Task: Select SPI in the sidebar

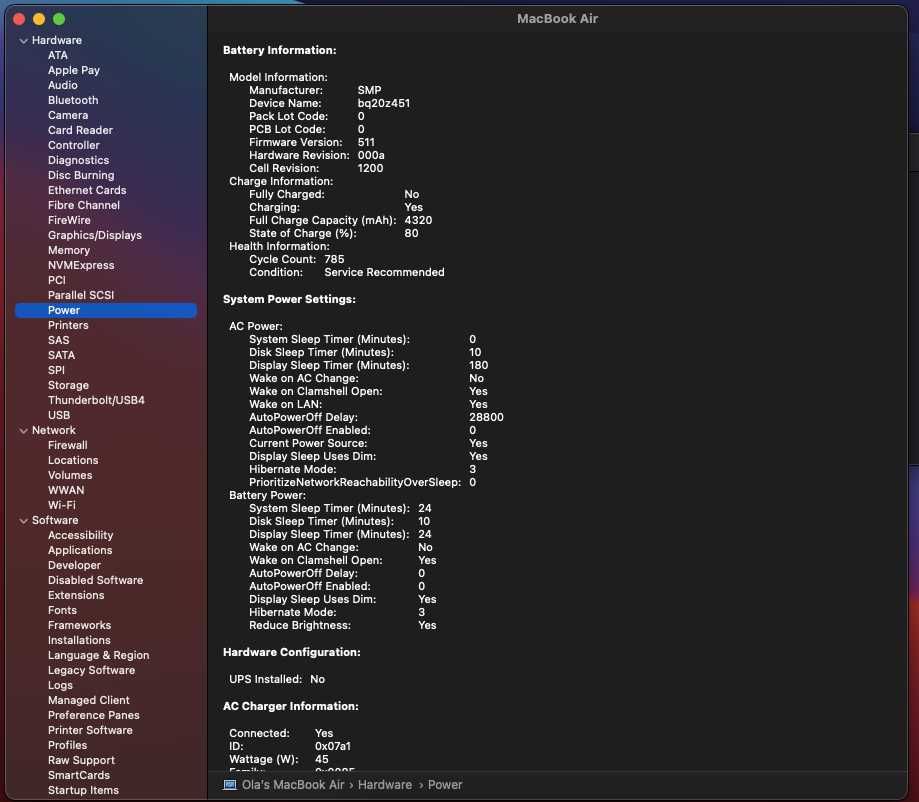Action: coord(56,370)
